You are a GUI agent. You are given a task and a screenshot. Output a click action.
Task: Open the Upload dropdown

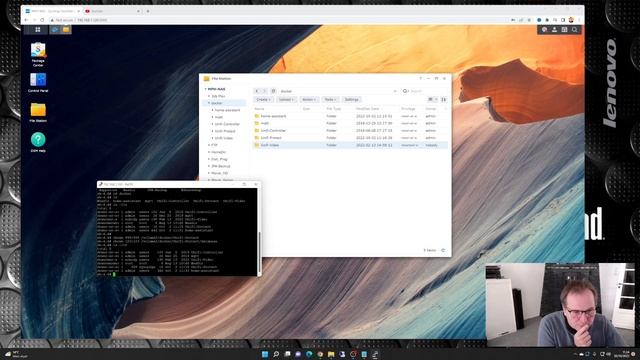click(286, 100)
